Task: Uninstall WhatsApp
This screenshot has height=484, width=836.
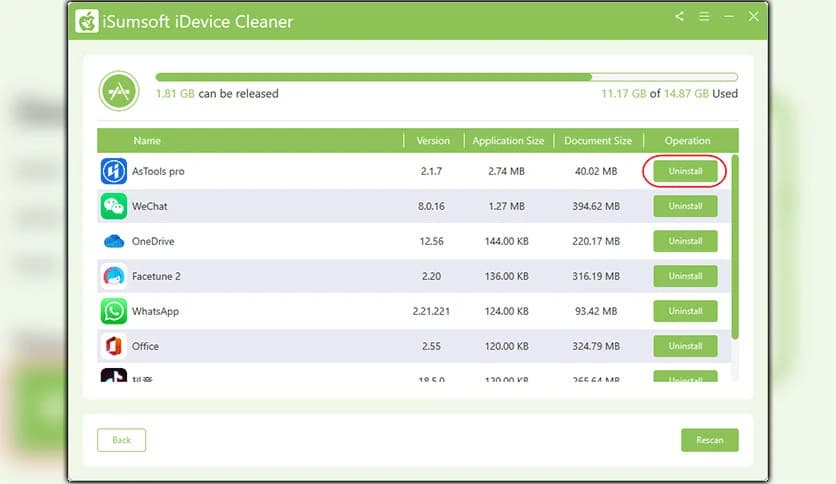Action: [x=685, y=311]
